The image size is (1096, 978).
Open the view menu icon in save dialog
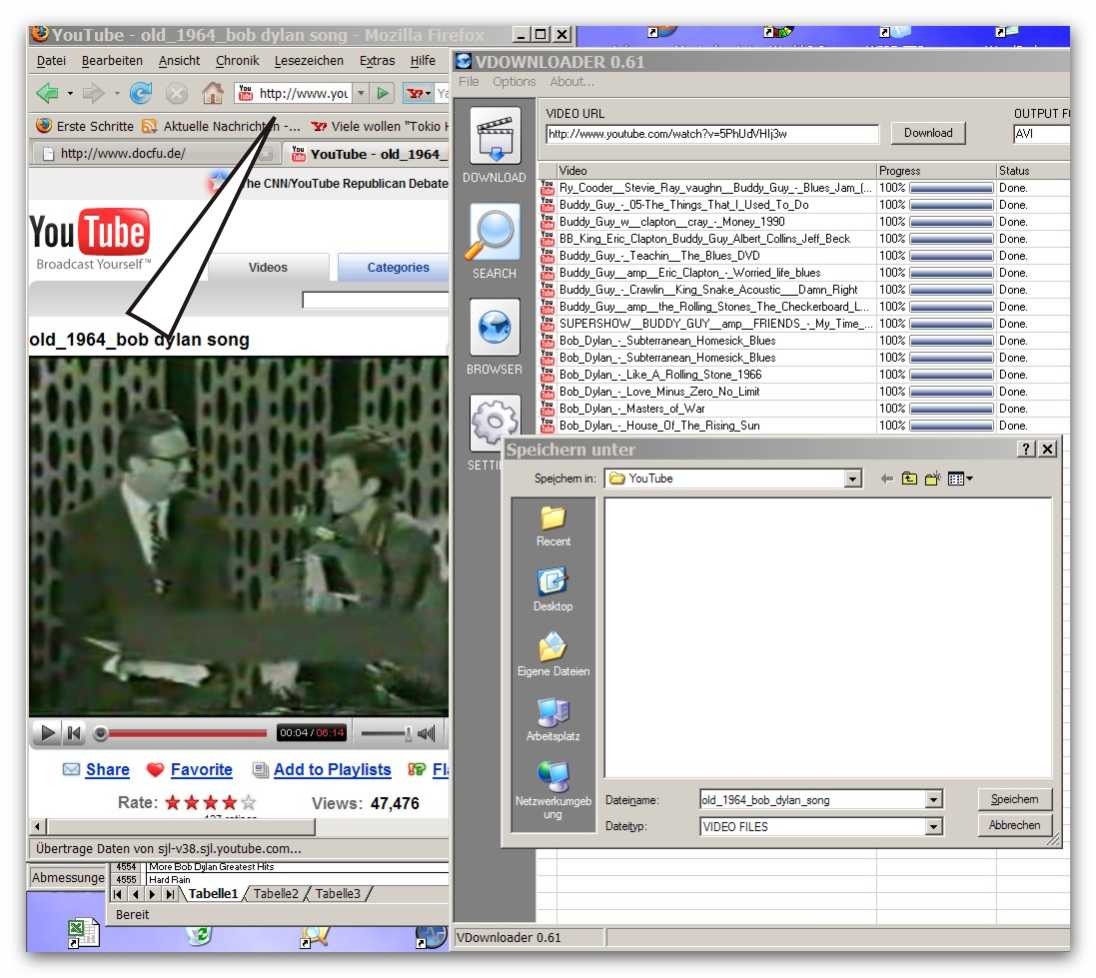pyautogui.click(x=960, y=479)
